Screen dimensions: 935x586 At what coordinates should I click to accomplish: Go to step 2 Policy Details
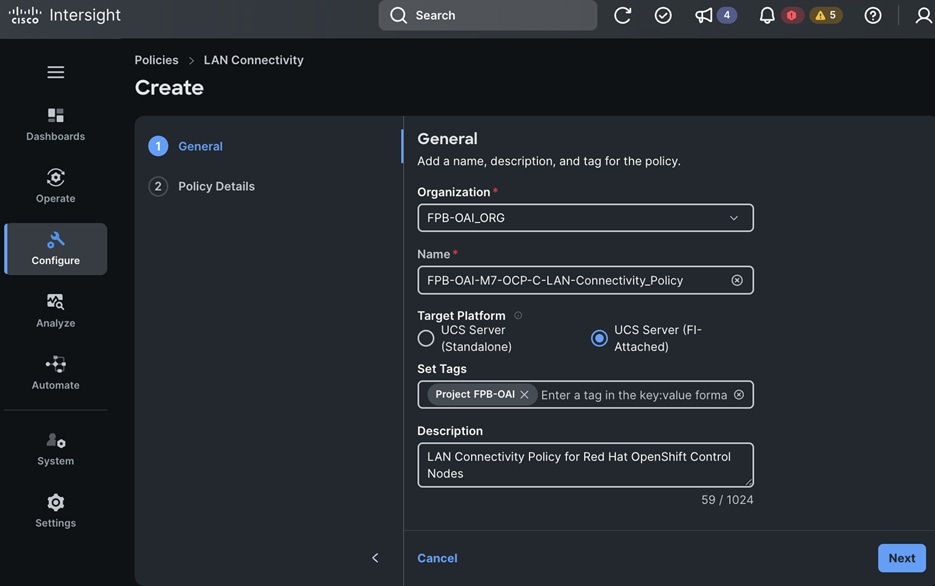pos(202,186)
